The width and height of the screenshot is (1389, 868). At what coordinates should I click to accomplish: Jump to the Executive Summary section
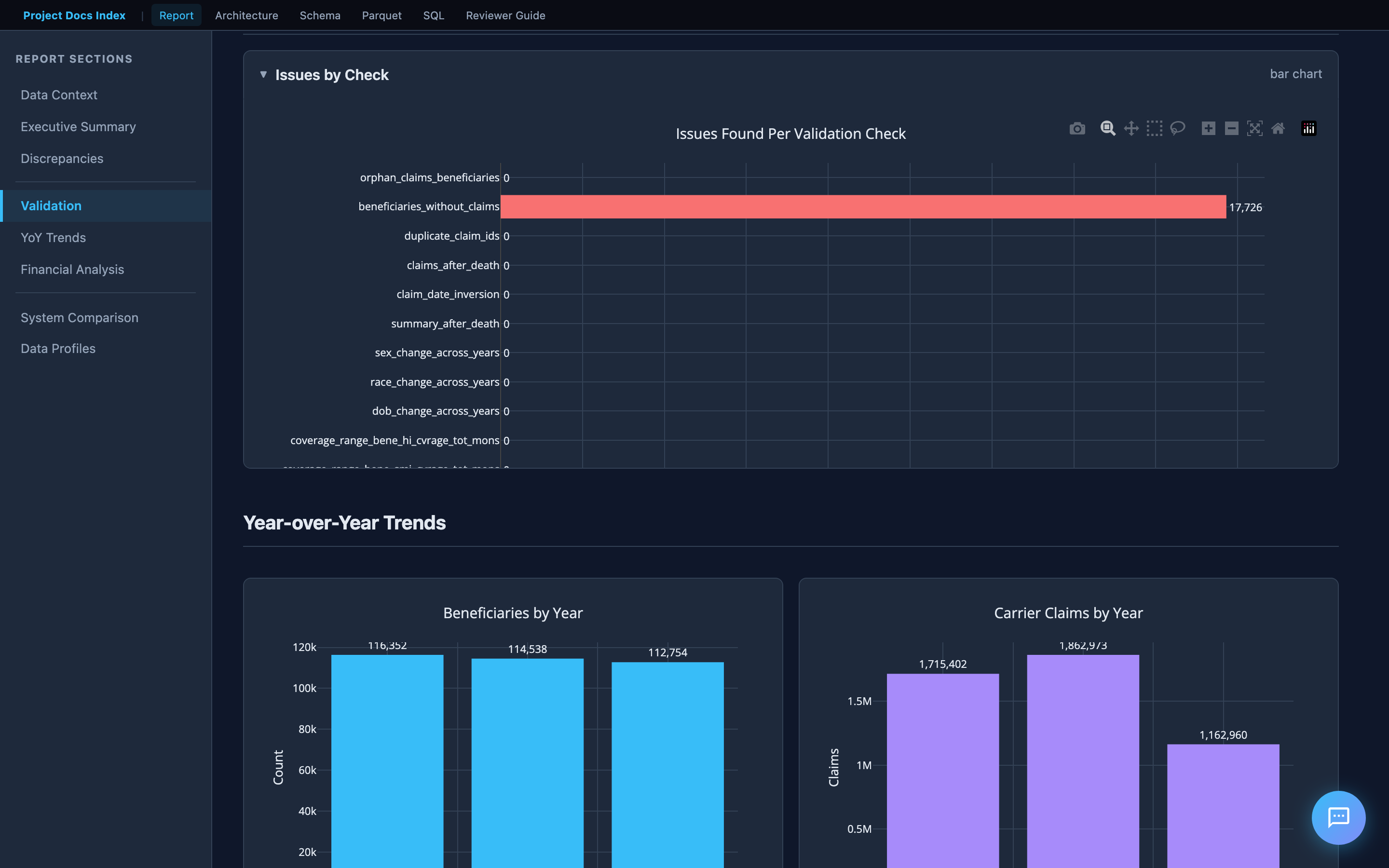coord(78,126)
